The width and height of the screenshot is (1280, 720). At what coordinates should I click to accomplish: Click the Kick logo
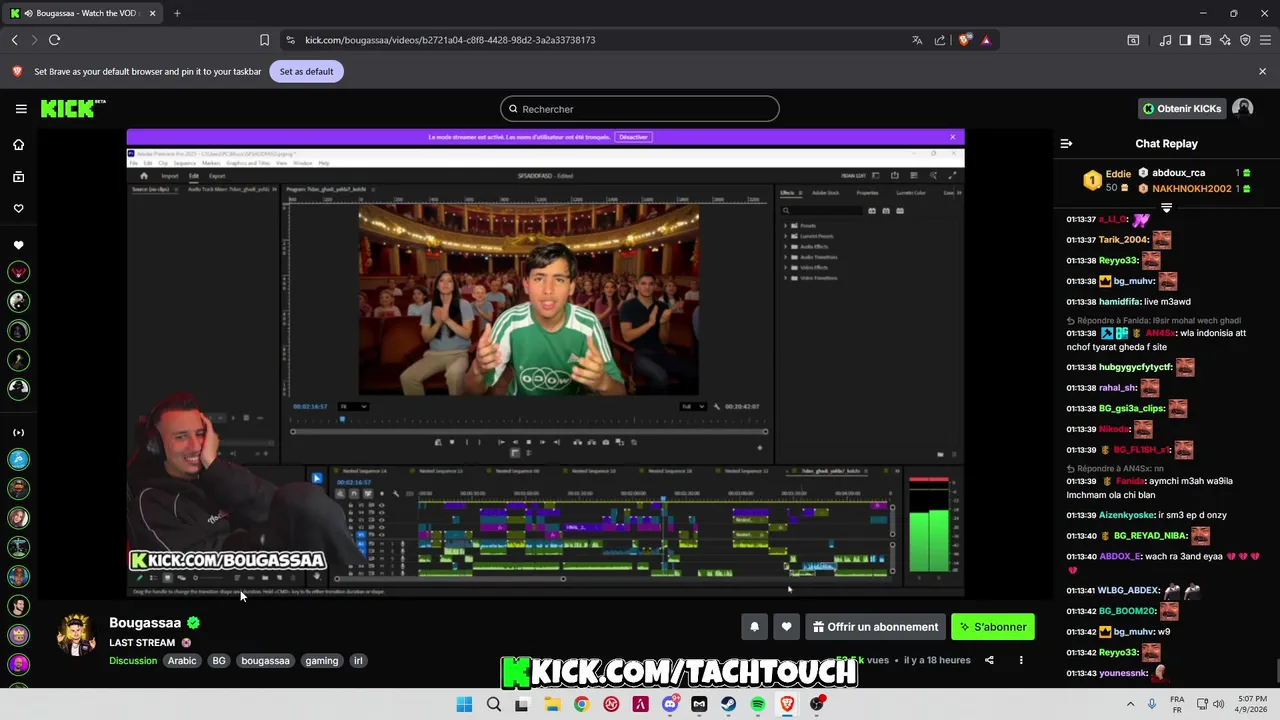73,108
